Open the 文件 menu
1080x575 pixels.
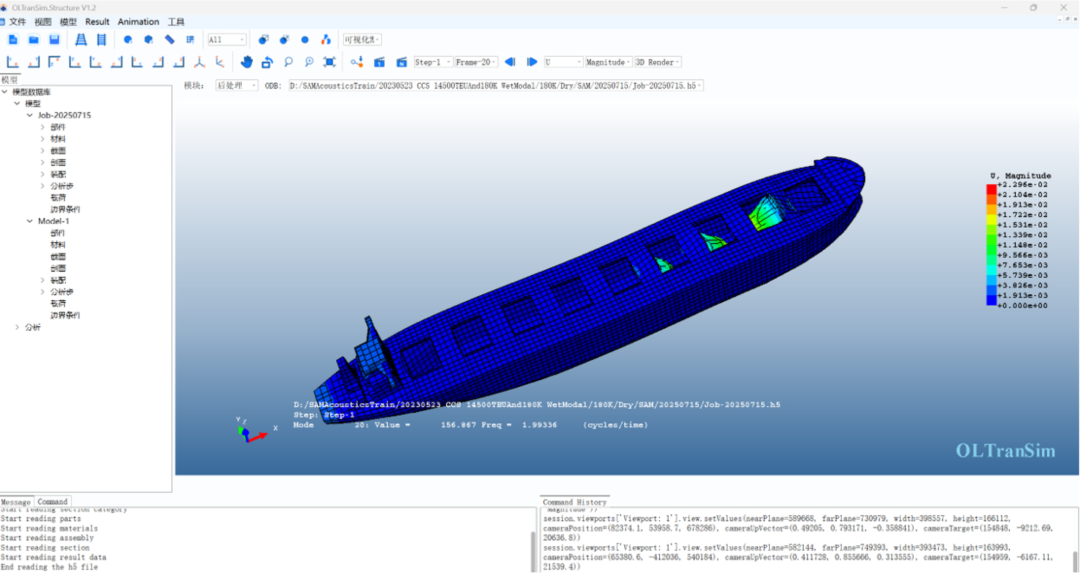pyautogui.click(x=17, y=22)
